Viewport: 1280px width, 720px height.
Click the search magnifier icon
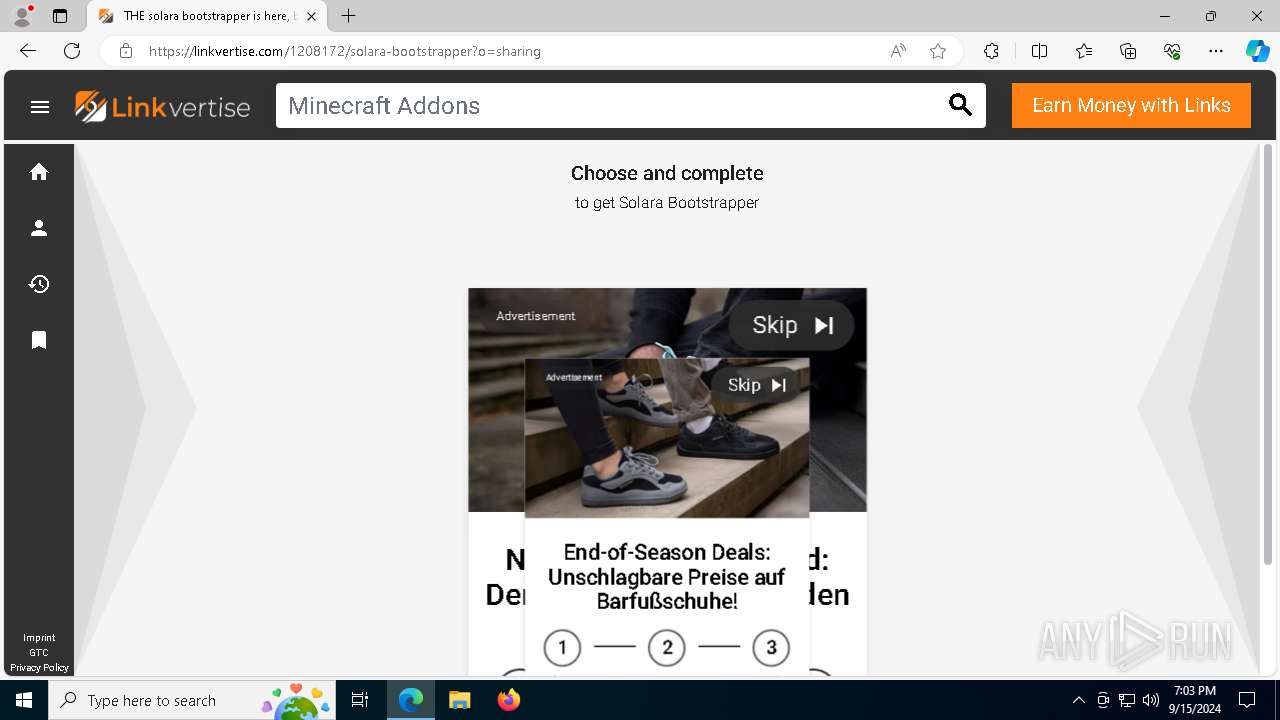(x=960, y=105)
